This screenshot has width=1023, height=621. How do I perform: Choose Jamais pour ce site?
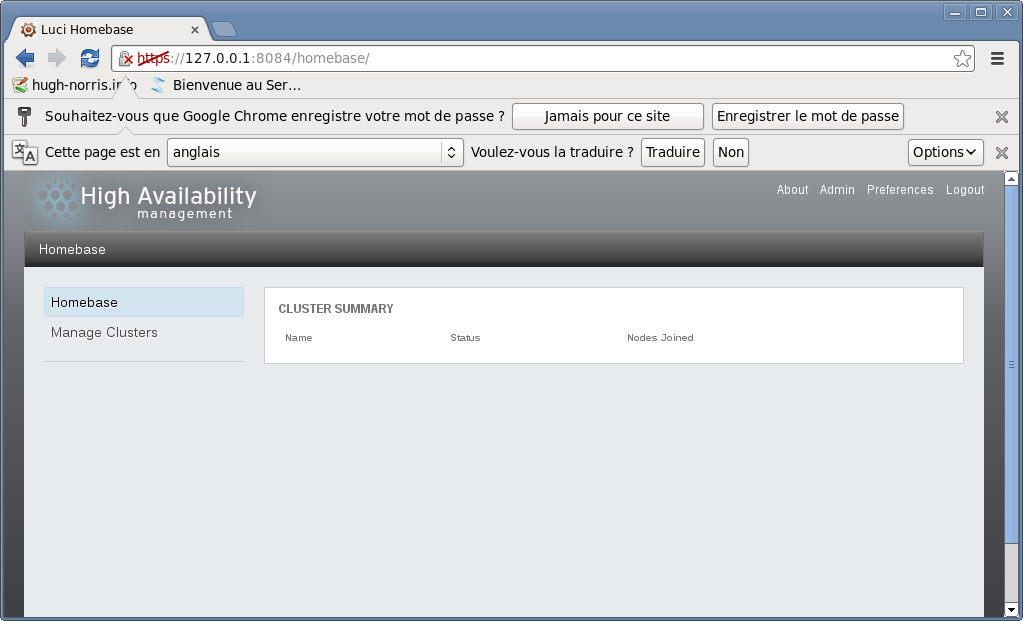click(607, 116)
